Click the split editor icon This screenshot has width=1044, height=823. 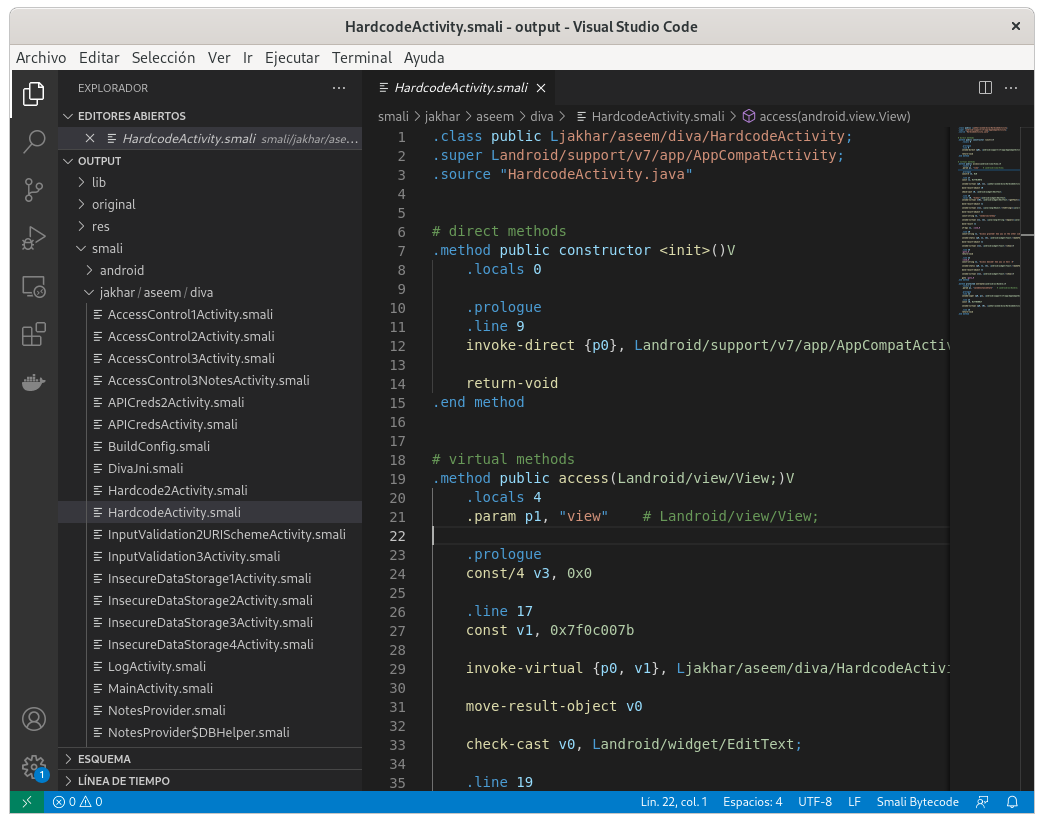point(985,88)
